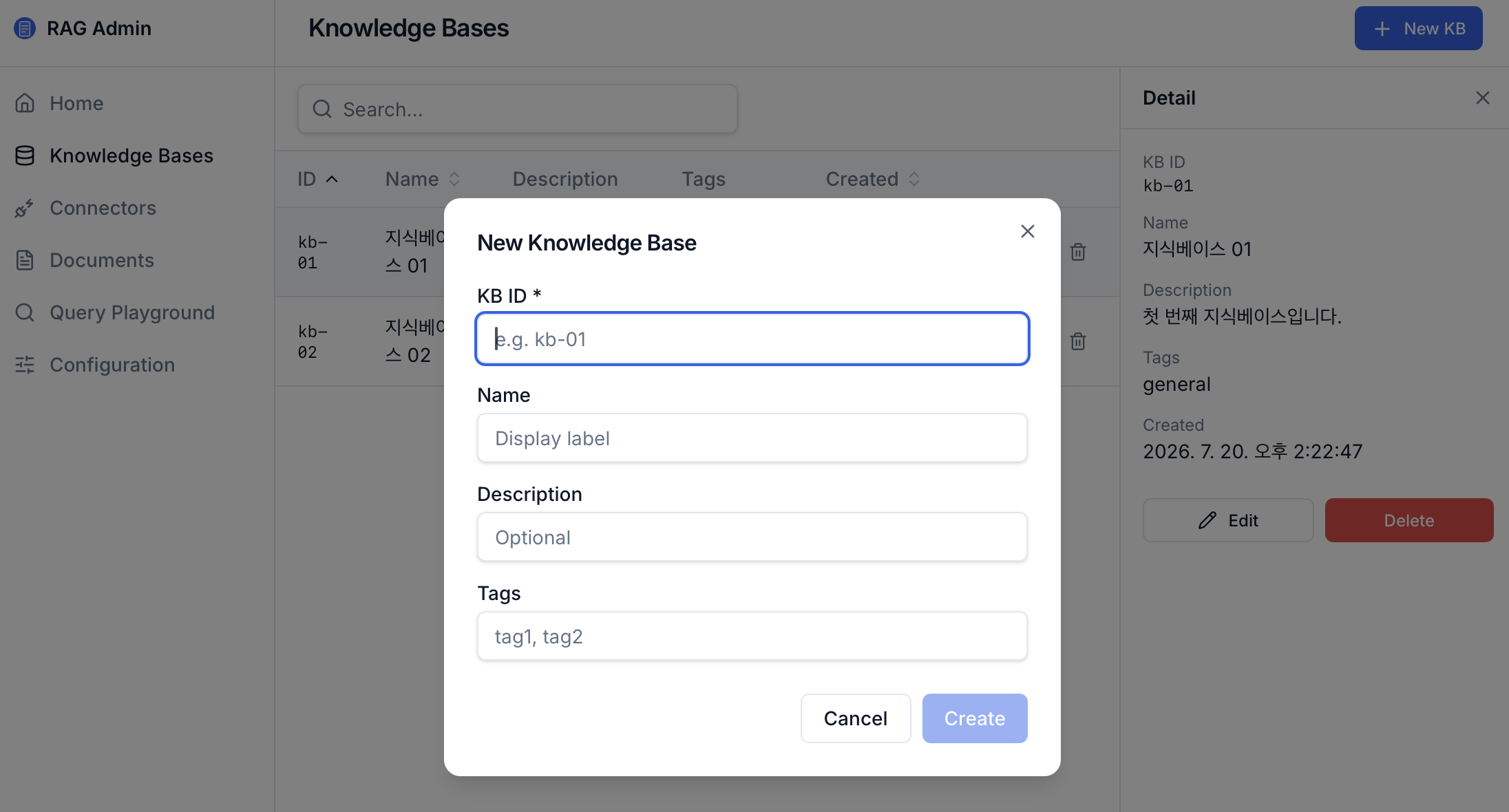Screen dimensions: 1509x812
Task: Focus the KB ID input field
Action: pyautogui.click(x=752, y=339)
